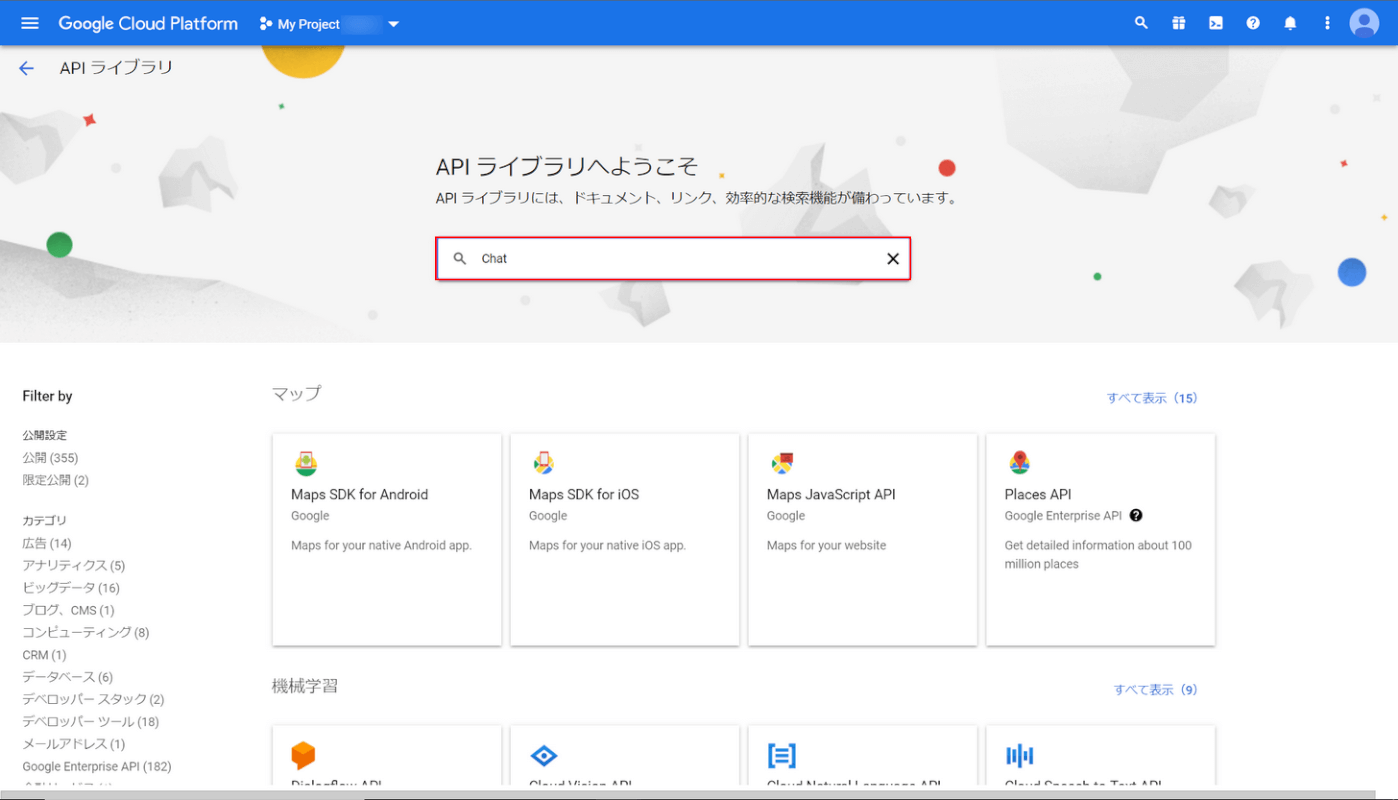Screen dimensions: 1398x800
Task: Filter category データベース (6)
Action: [68, 677]
